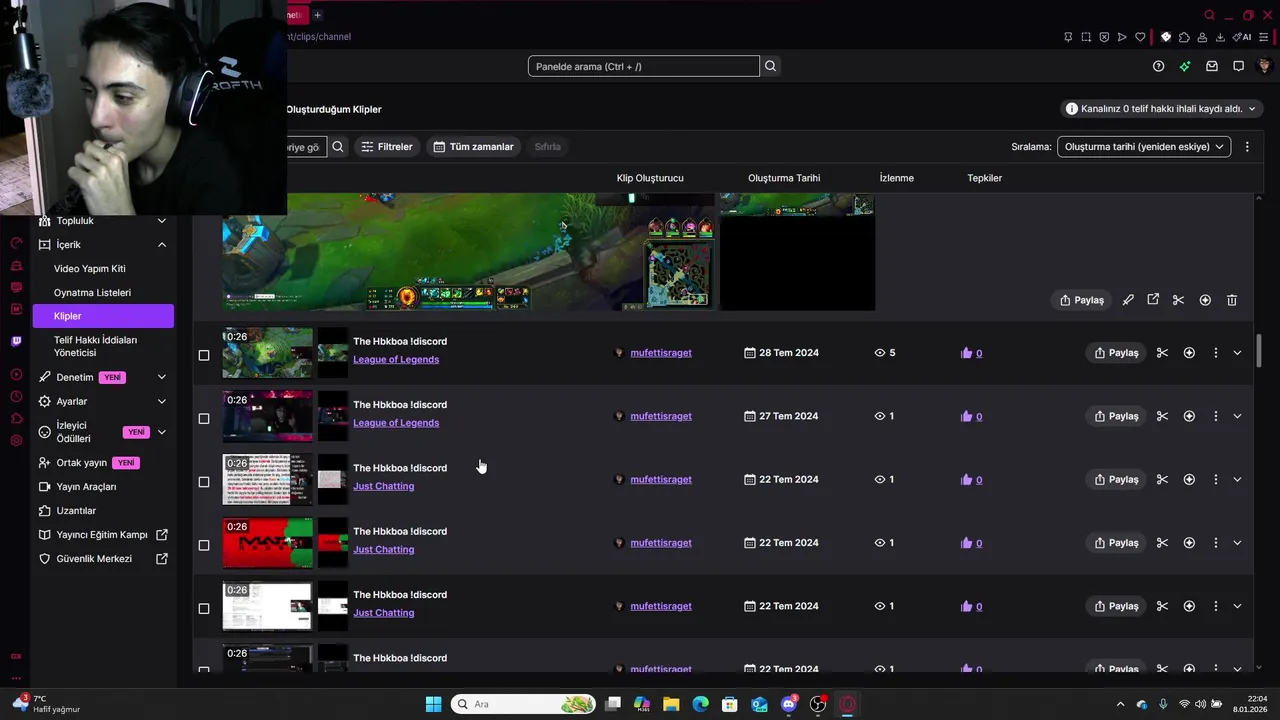Select checkbox for 27 Tem 2024 clip
Viewport: 1280px width, 720px height.
(x=204, y=418)
